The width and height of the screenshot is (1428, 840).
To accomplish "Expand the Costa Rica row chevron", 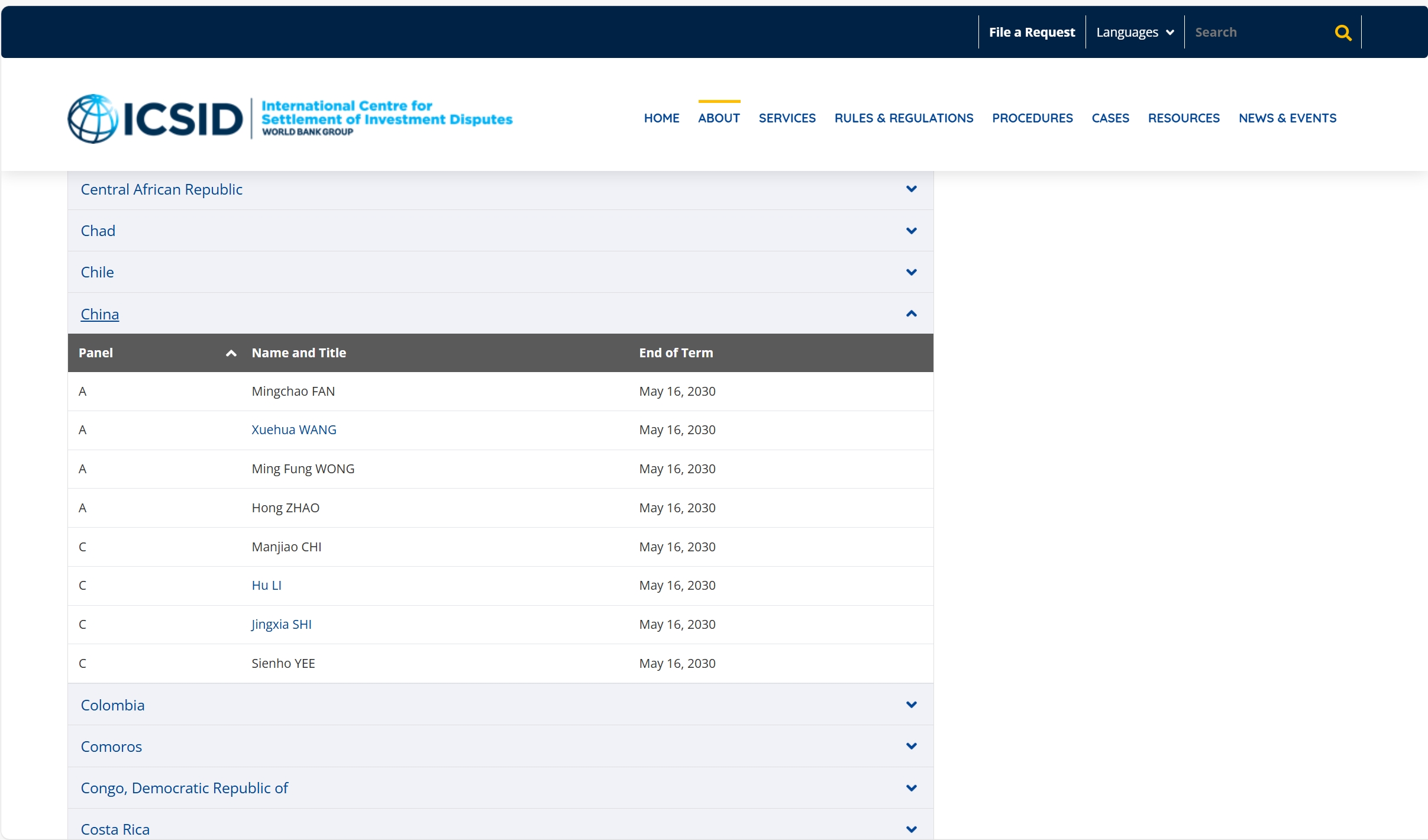I will (x=911, y=829).
